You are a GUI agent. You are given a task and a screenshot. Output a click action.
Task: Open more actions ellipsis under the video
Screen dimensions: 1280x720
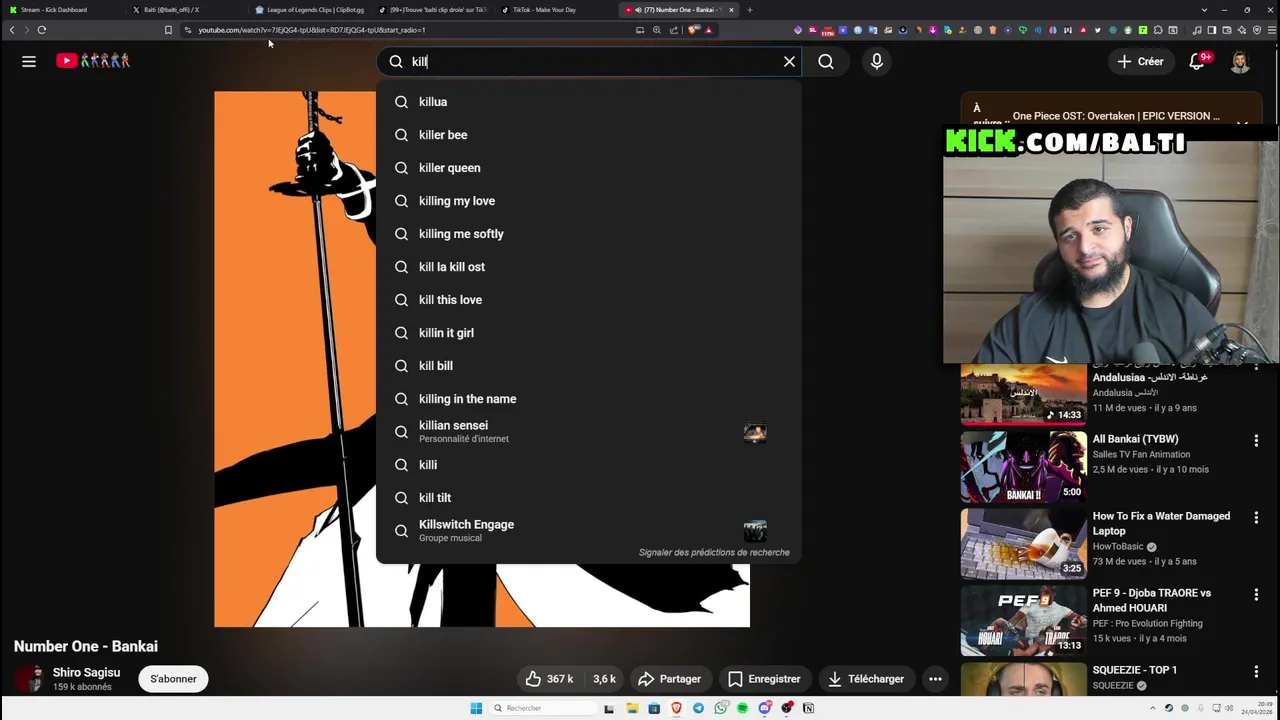(x=935, y=679)
